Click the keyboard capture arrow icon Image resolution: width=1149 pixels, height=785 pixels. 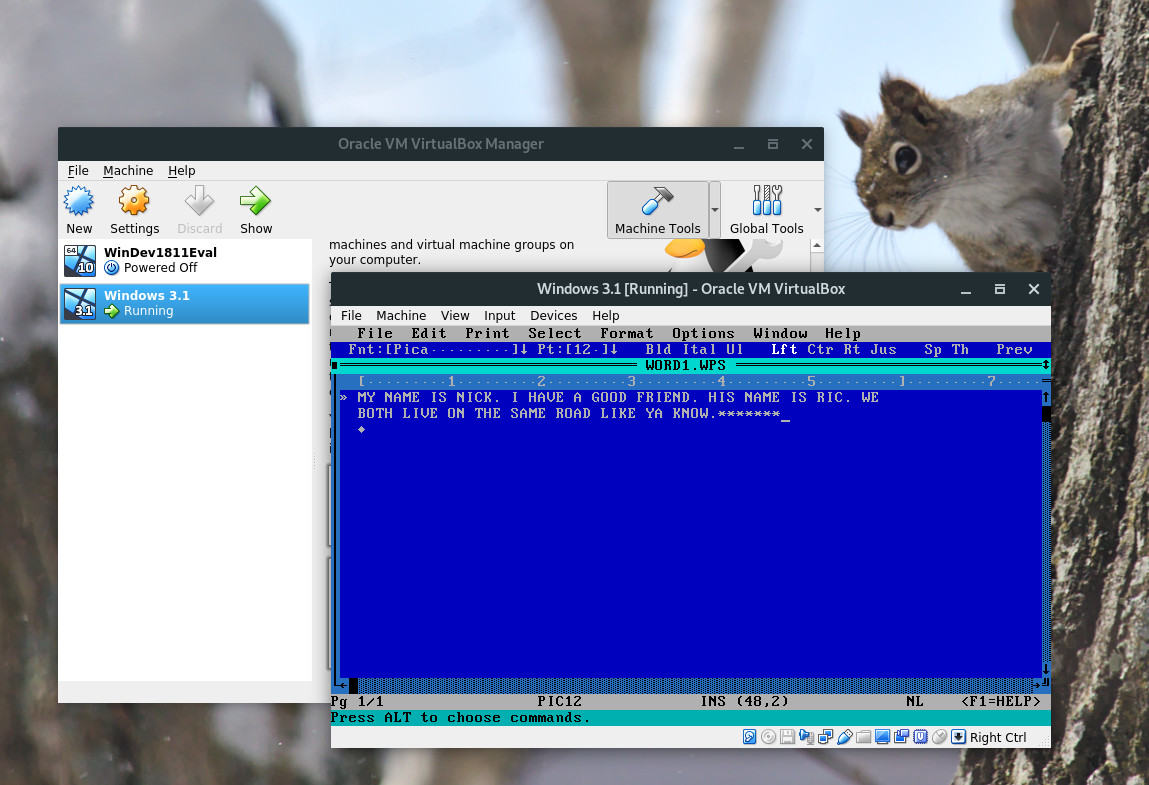[x=958, y=737]
